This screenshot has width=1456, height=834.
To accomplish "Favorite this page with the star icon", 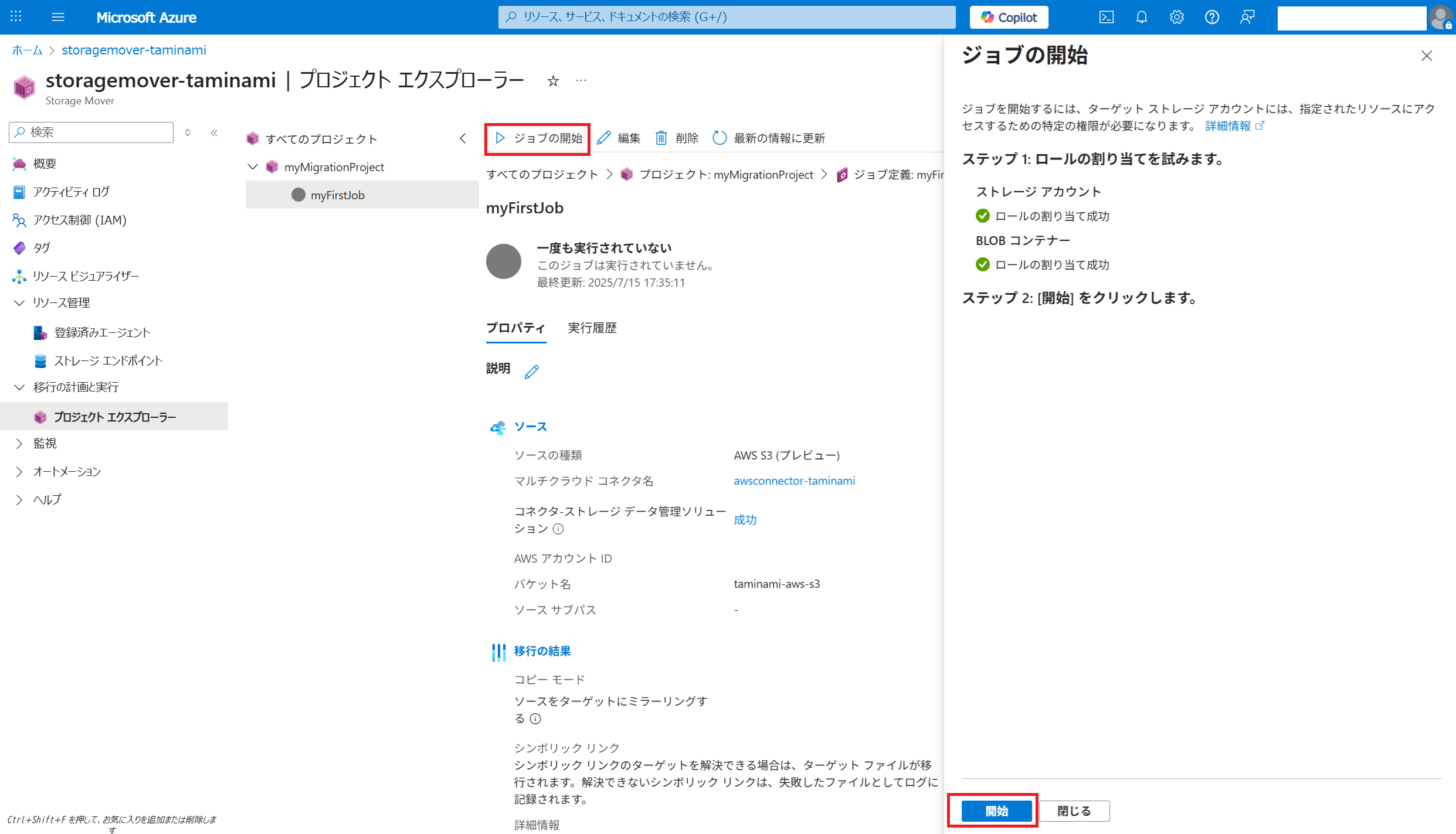I will pyautogui.click(x=553, y=81).
